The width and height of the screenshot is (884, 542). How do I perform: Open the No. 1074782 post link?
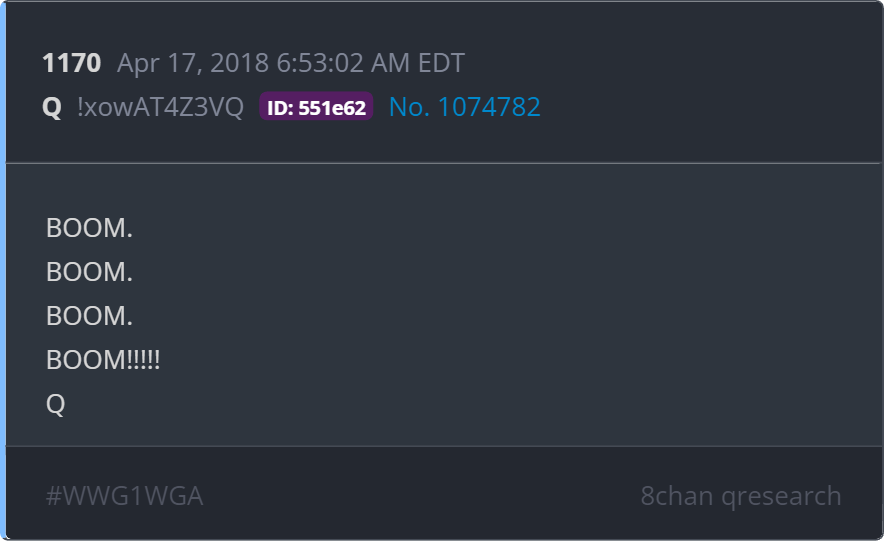click(465, 107)
